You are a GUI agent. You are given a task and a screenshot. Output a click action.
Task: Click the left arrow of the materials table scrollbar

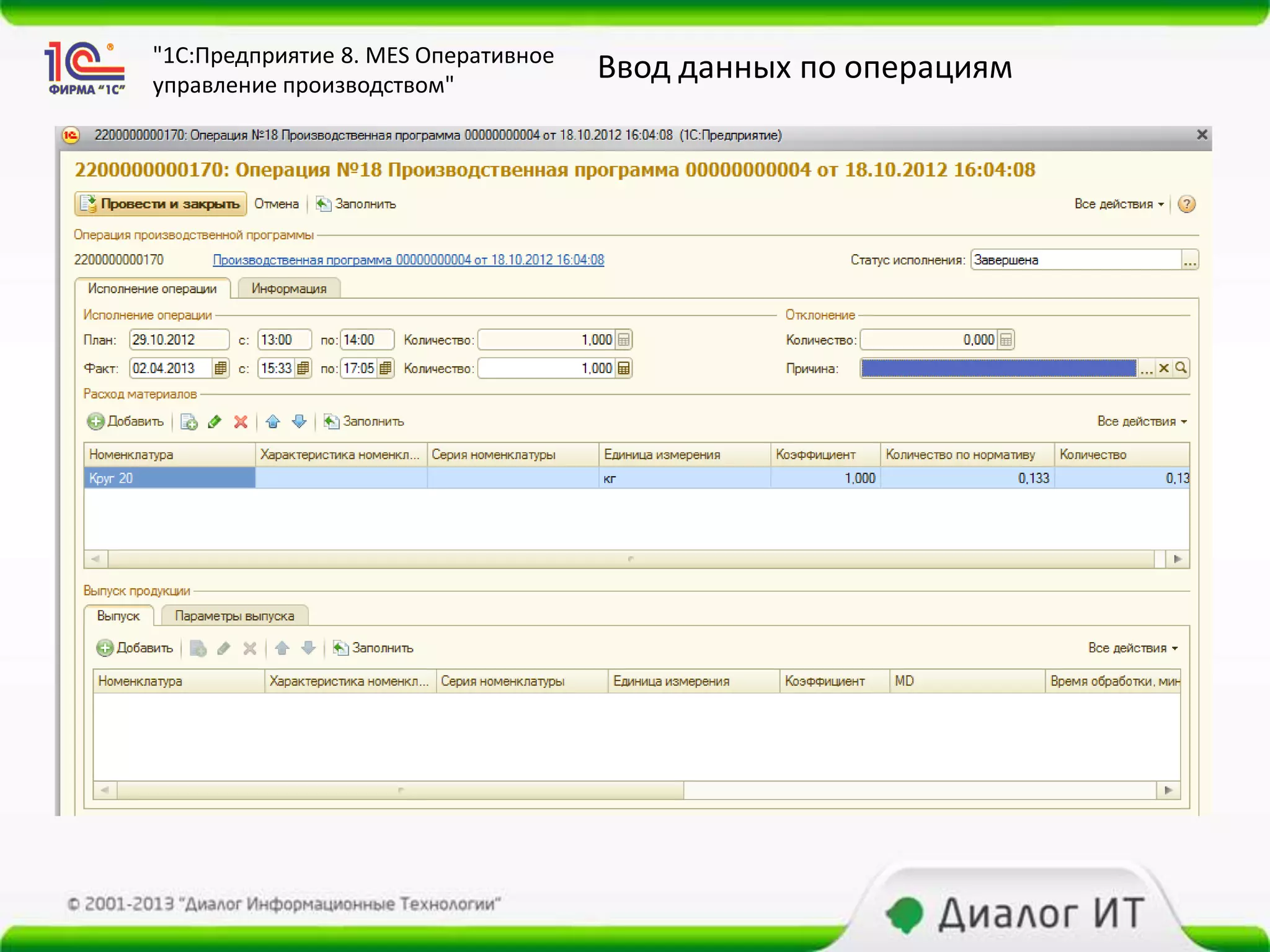click(96, 559)
